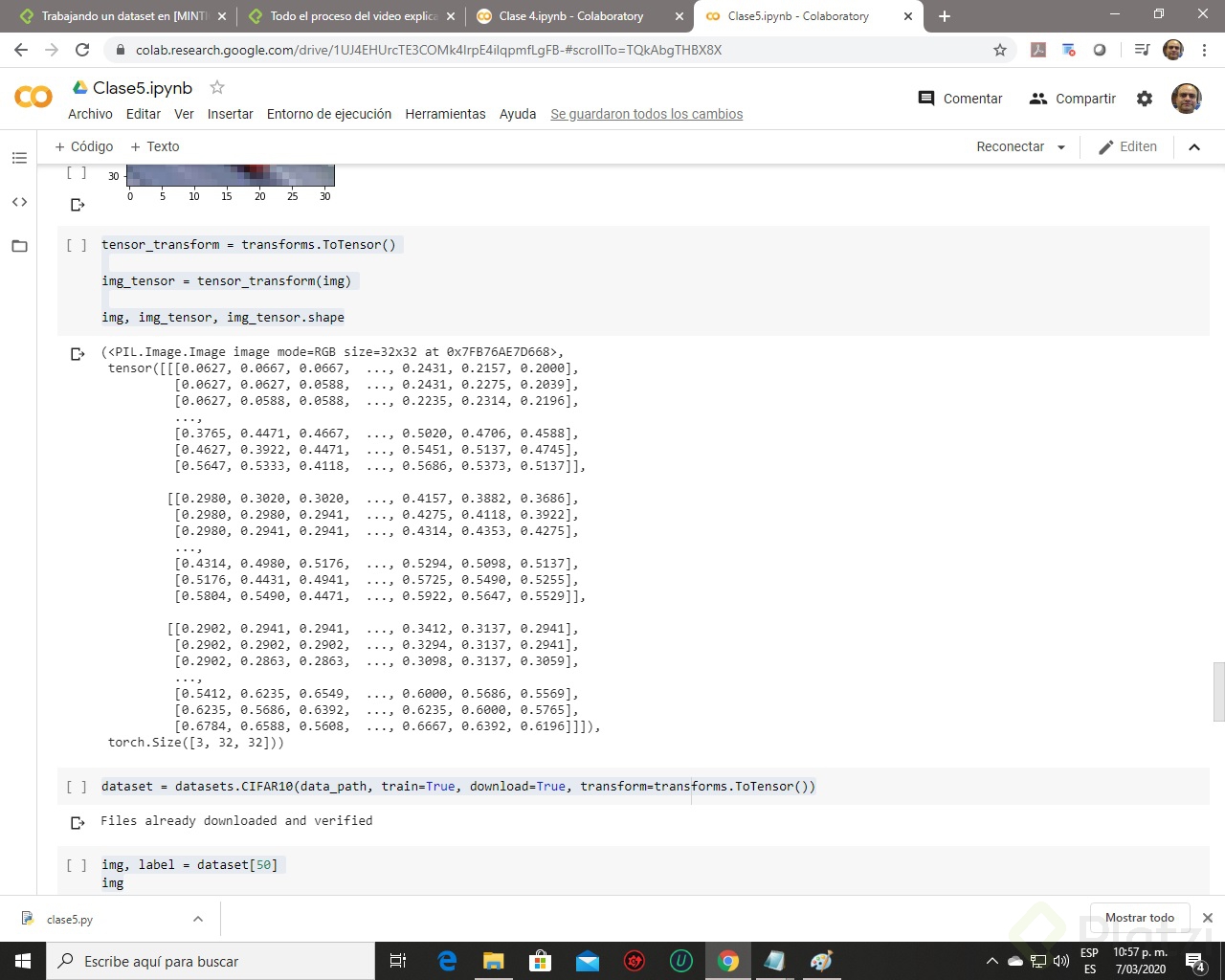This screenshot has height=980, width=1225.
Task: Collapse the Colab header with chevron
Action: tap(1194, 147)
